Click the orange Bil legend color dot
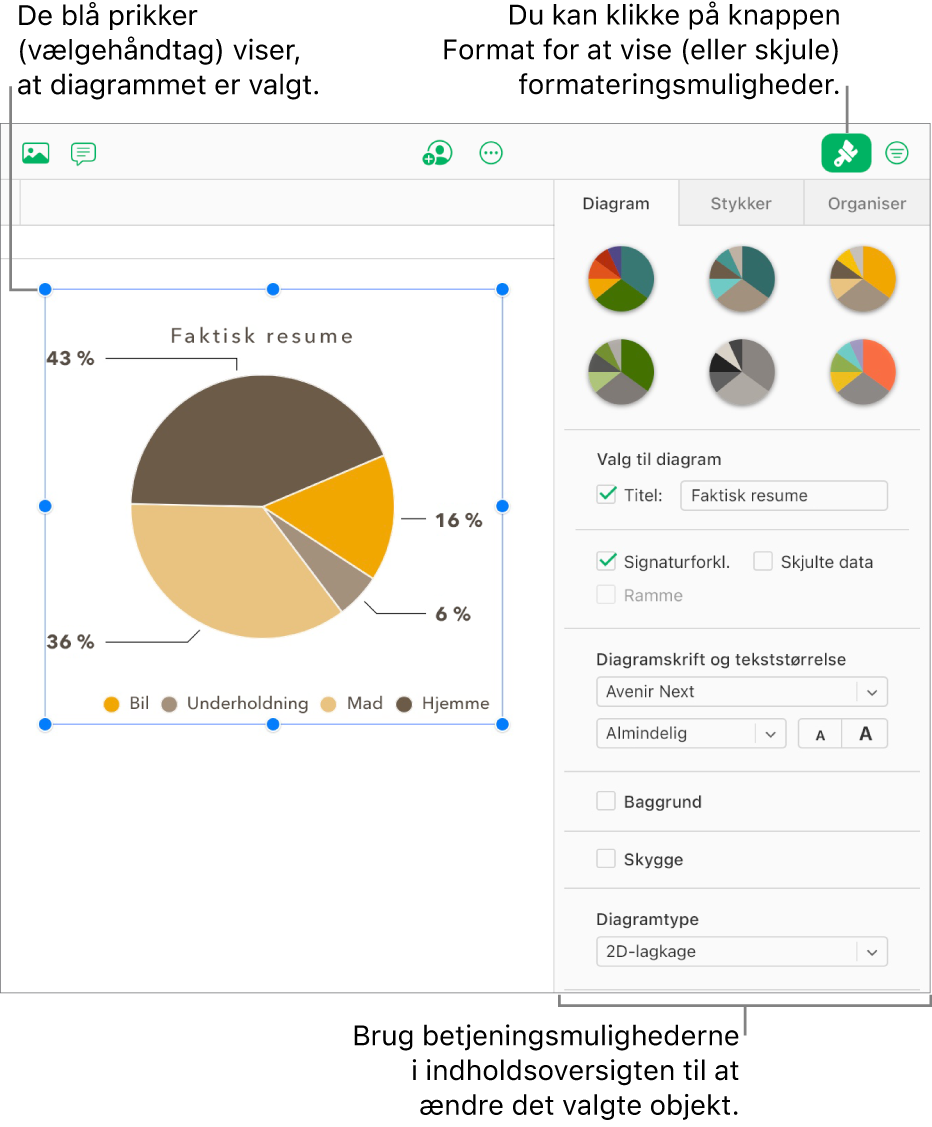Image resolution: width=932 pixels, height=1127 pixels. (111, 704)
